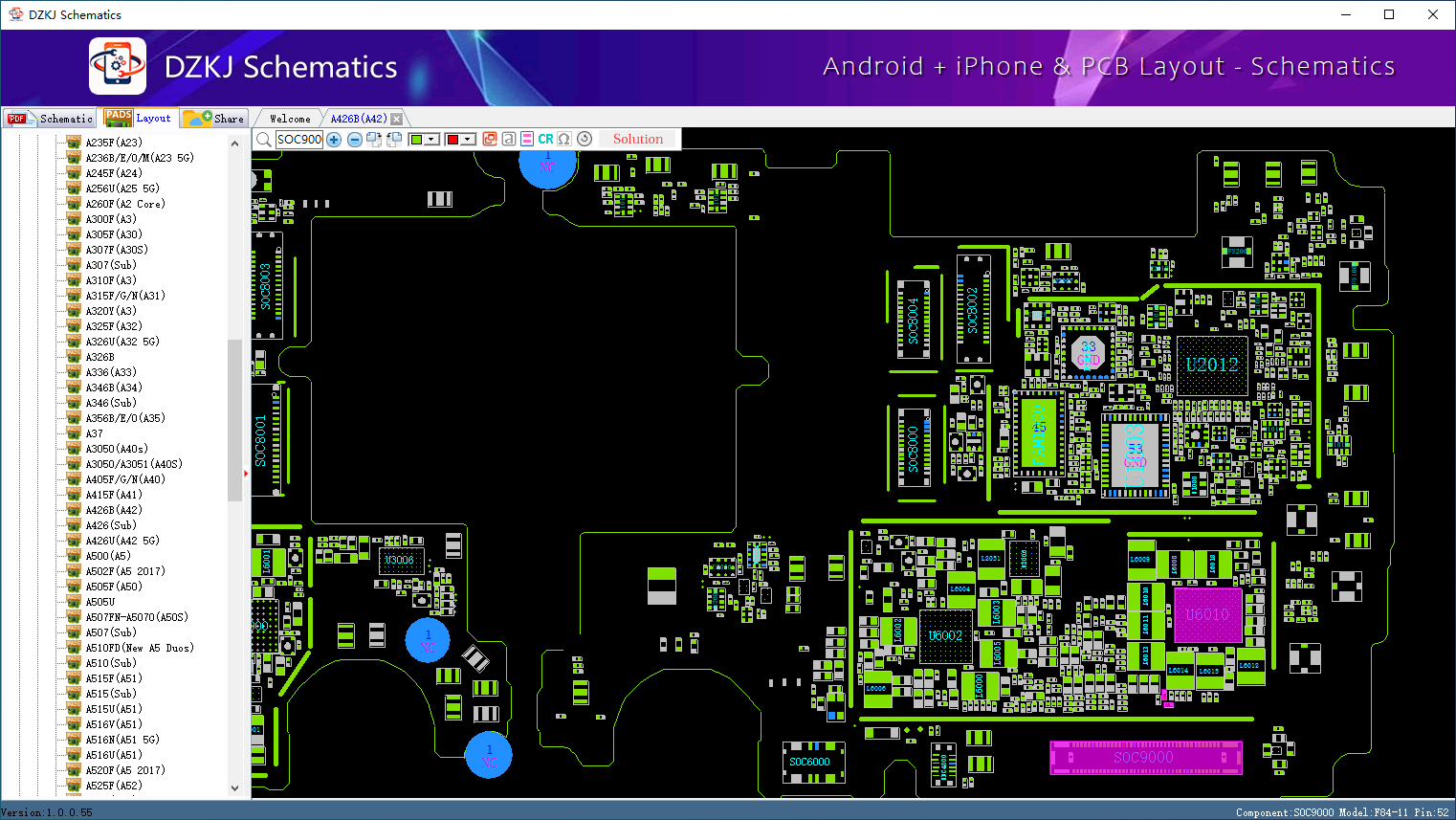The height and width of the screenshot is (820, 1456).
Task: Zoom in with the blue plus icon
Action: pyautogui.click(x=334, y=140)
